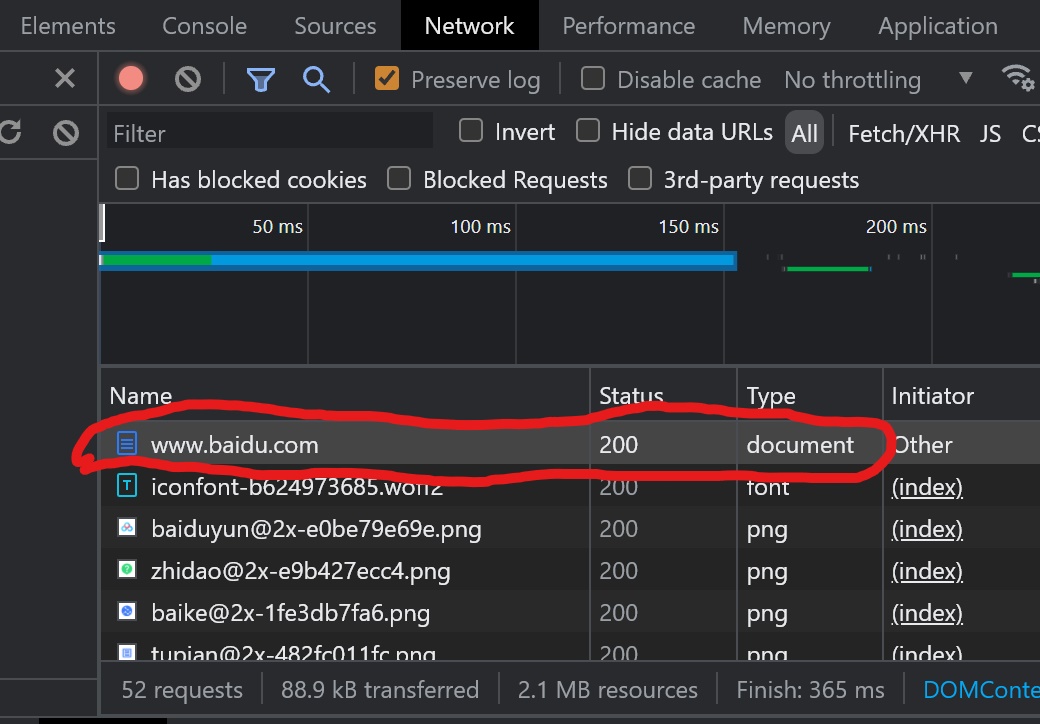
Task: Click the 100 ms mark on timeline
Action: pyautogui.click(x=481, y=227)
